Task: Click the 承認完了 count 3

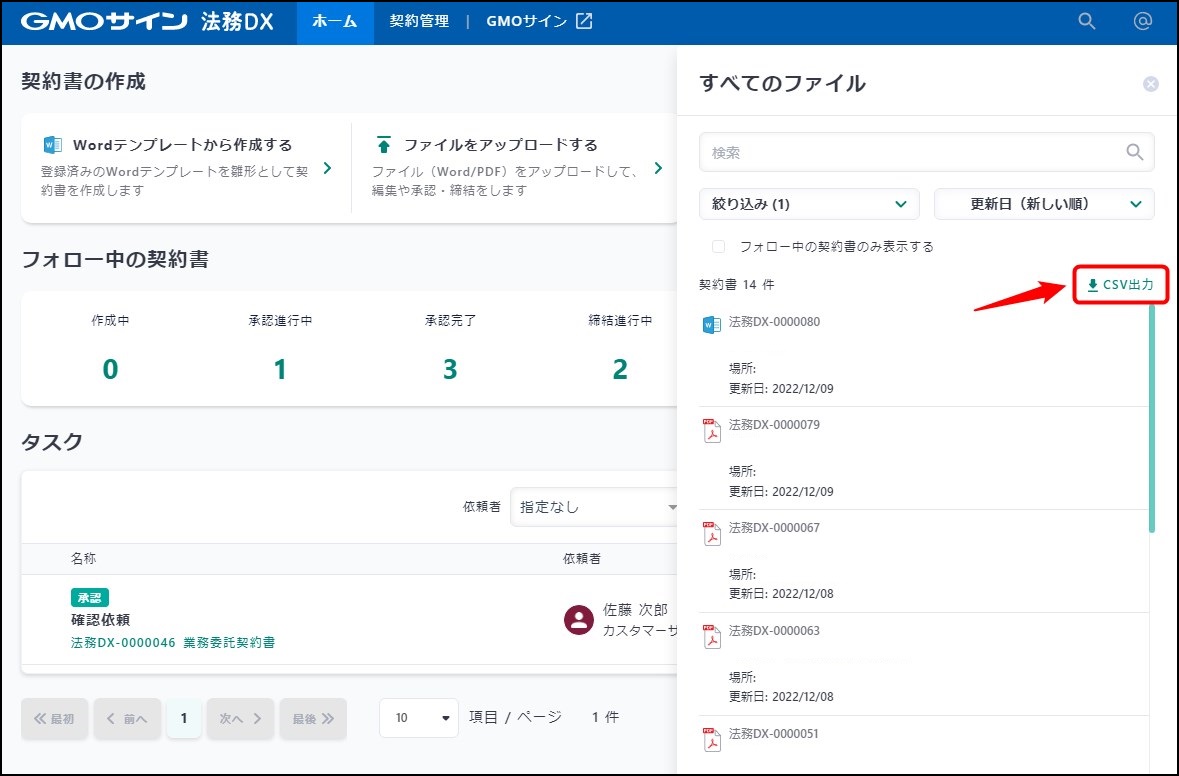Action: 450,369
